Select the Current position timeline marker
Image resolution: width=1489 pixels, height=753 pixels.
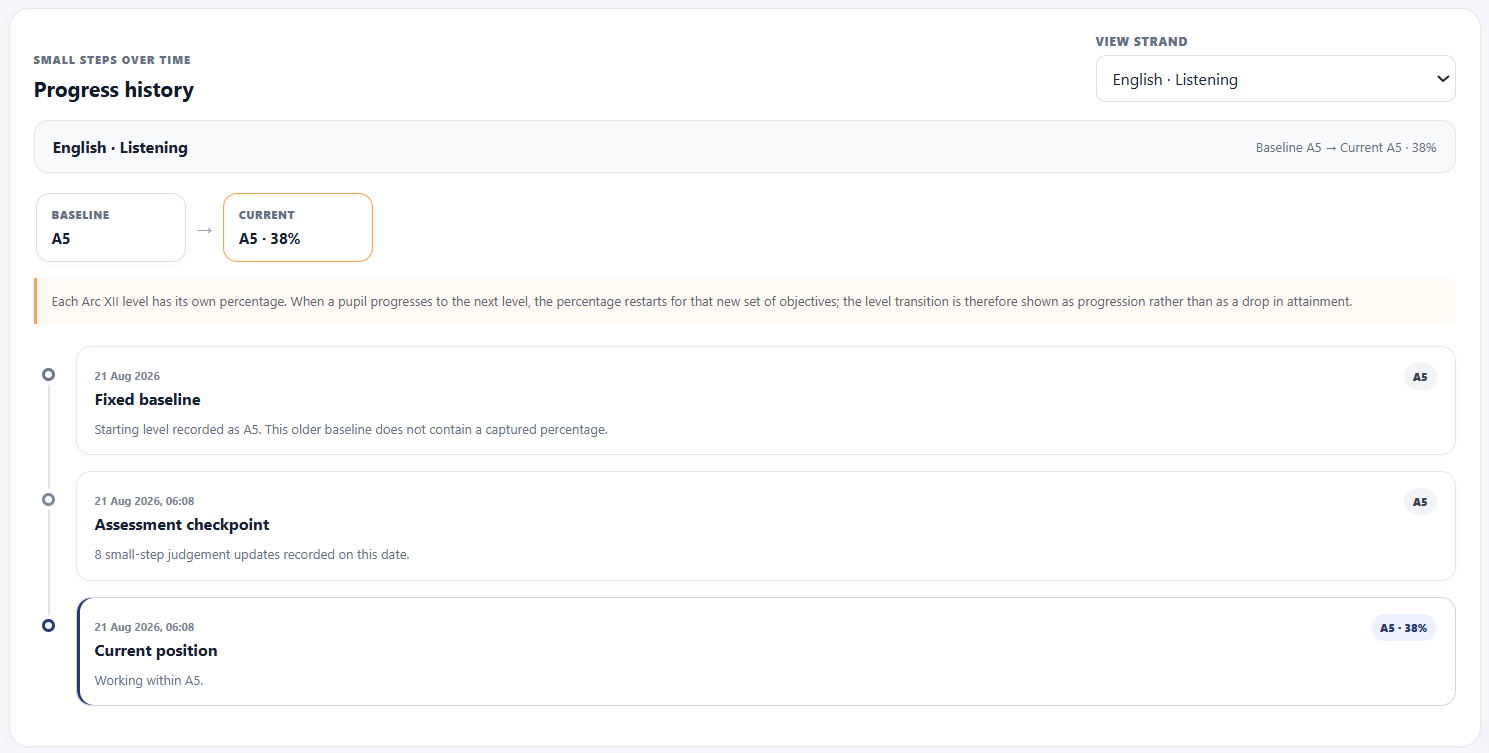48,625
